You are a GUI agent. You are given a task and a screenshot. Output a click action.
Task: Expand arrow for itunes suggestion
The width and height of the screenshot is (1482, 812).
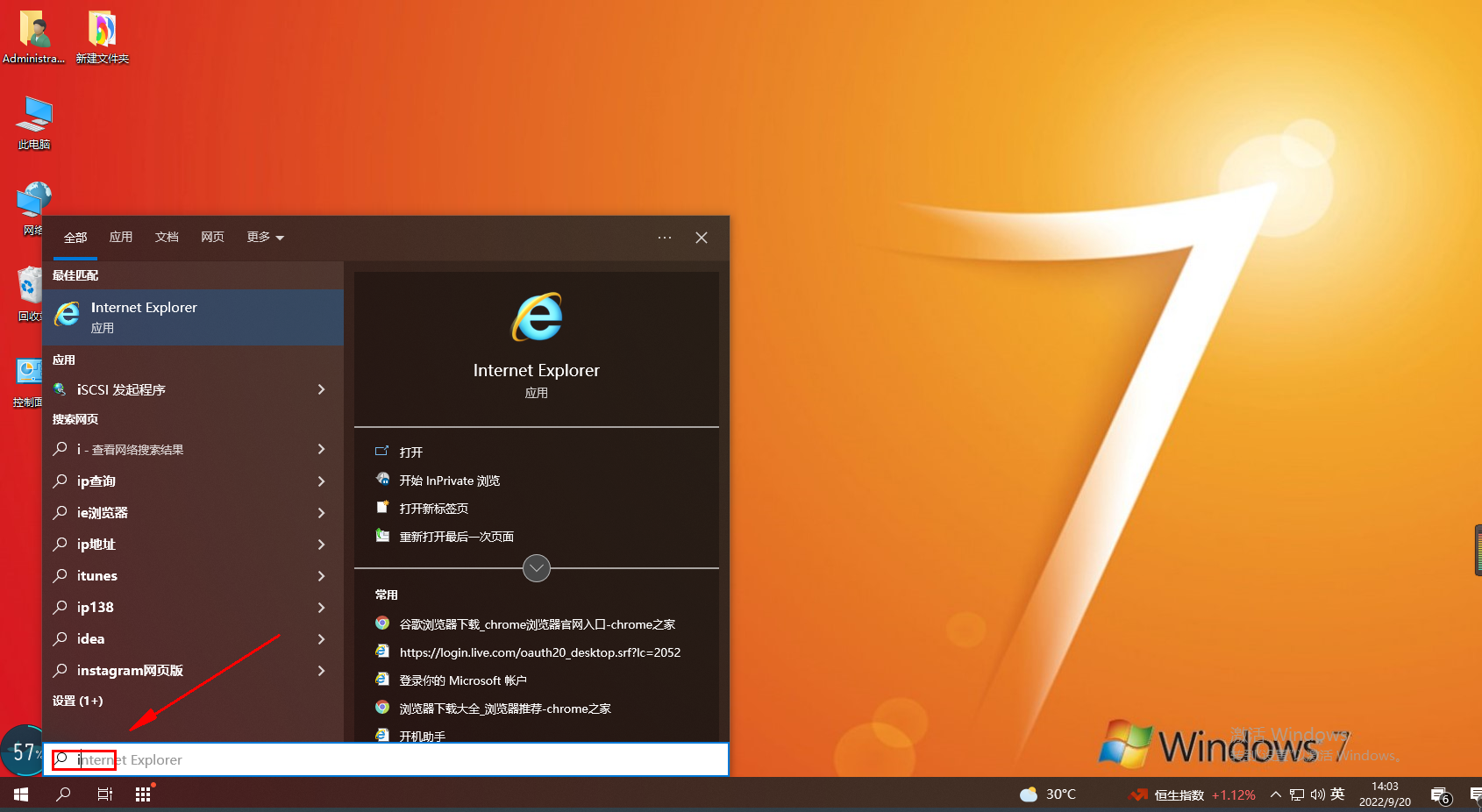tap(321, 576)
